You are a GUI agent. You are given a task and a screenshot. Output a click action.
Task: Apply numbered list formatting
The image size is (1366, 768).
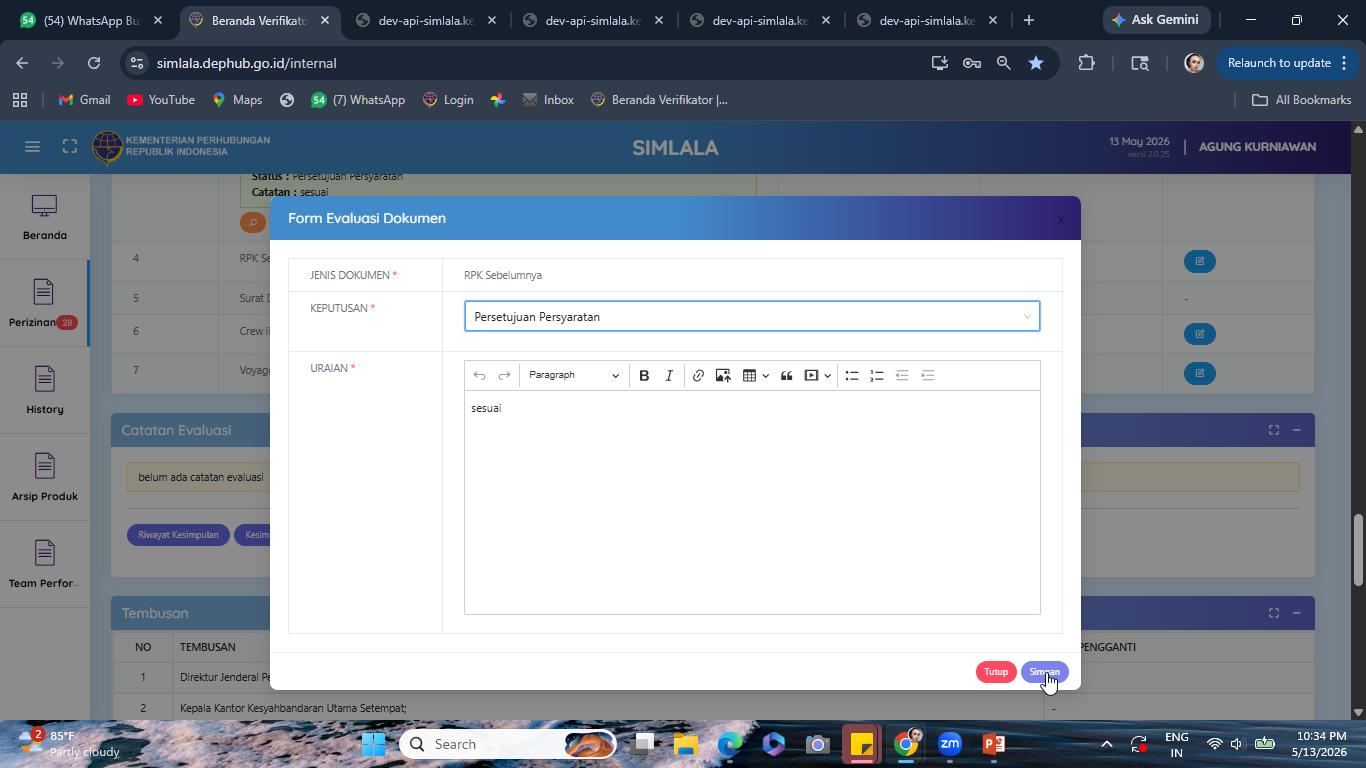pyautogui.click(x=877, y=375)
